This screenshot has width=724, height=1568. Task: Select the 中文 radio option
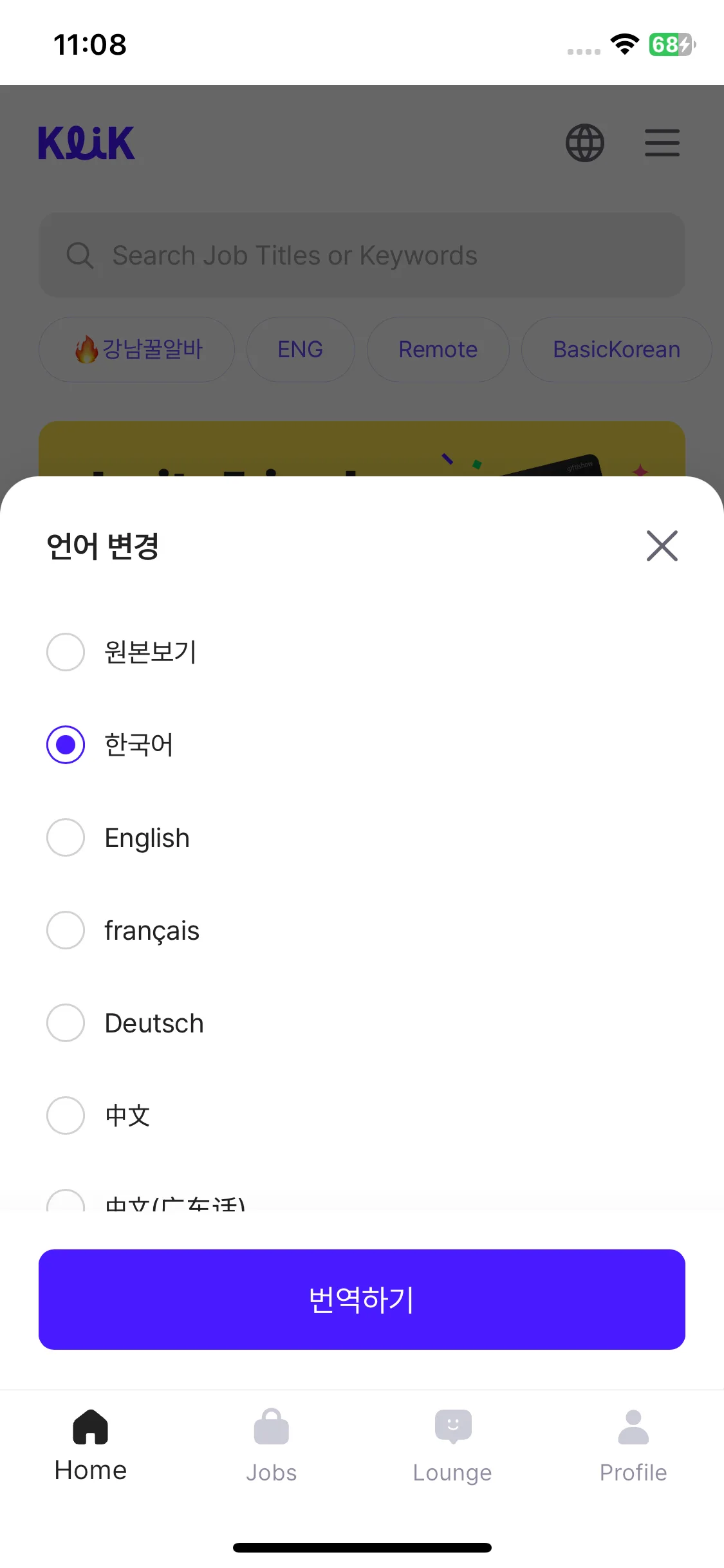[66, 1115]
